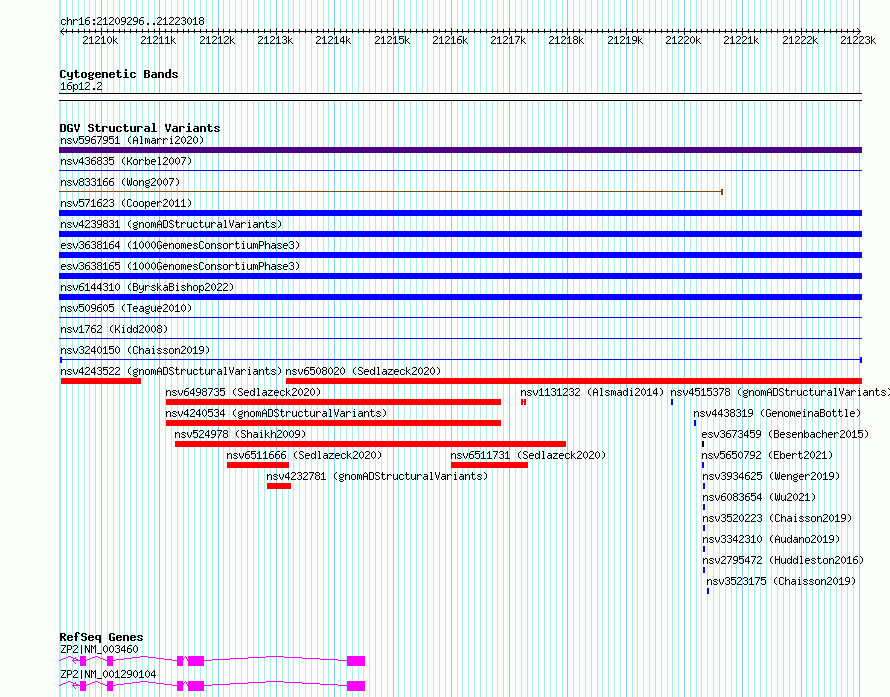Select nsv4240534 gnomAD variant label
This screenshot has height=697, width=890.
276,413
